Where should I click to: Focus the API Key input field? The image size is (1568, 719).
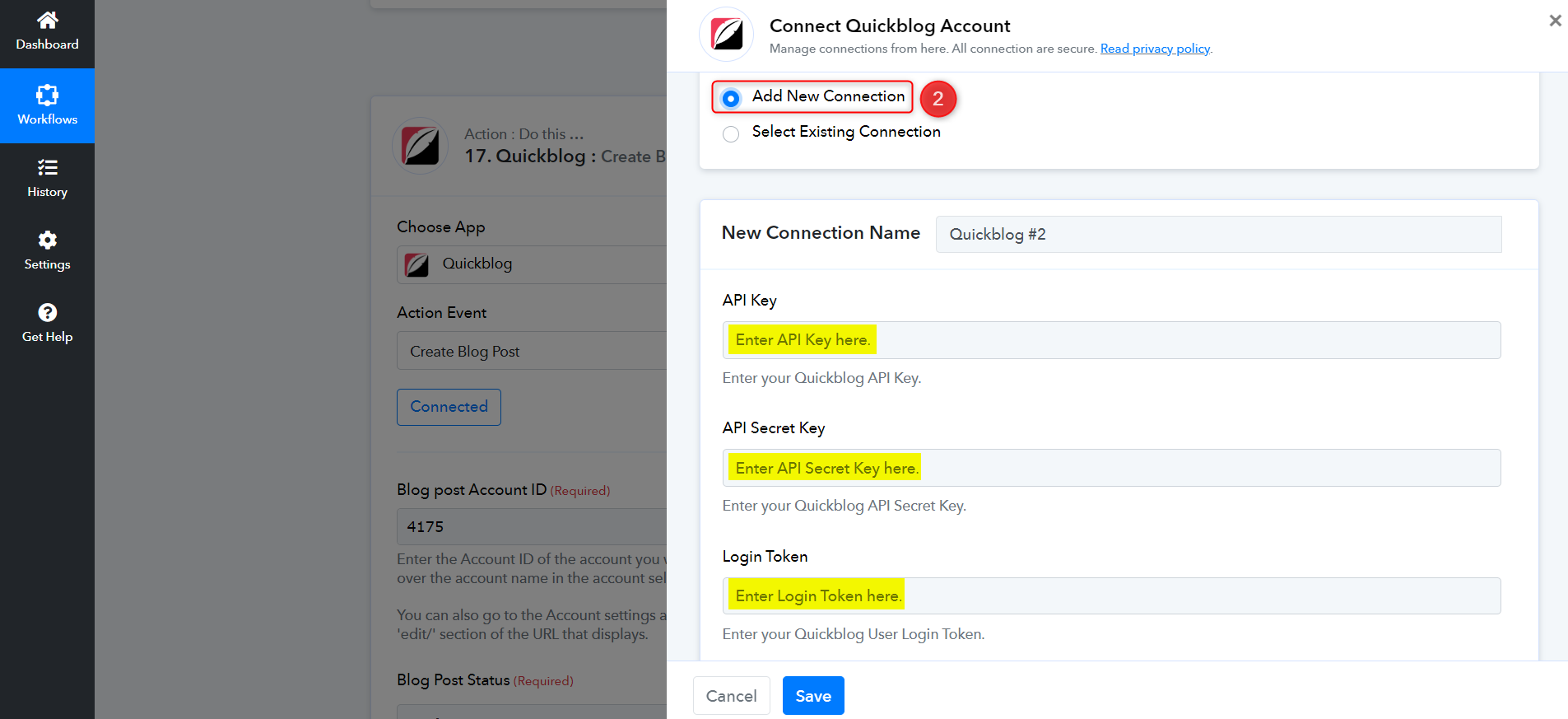(1111, 340)
